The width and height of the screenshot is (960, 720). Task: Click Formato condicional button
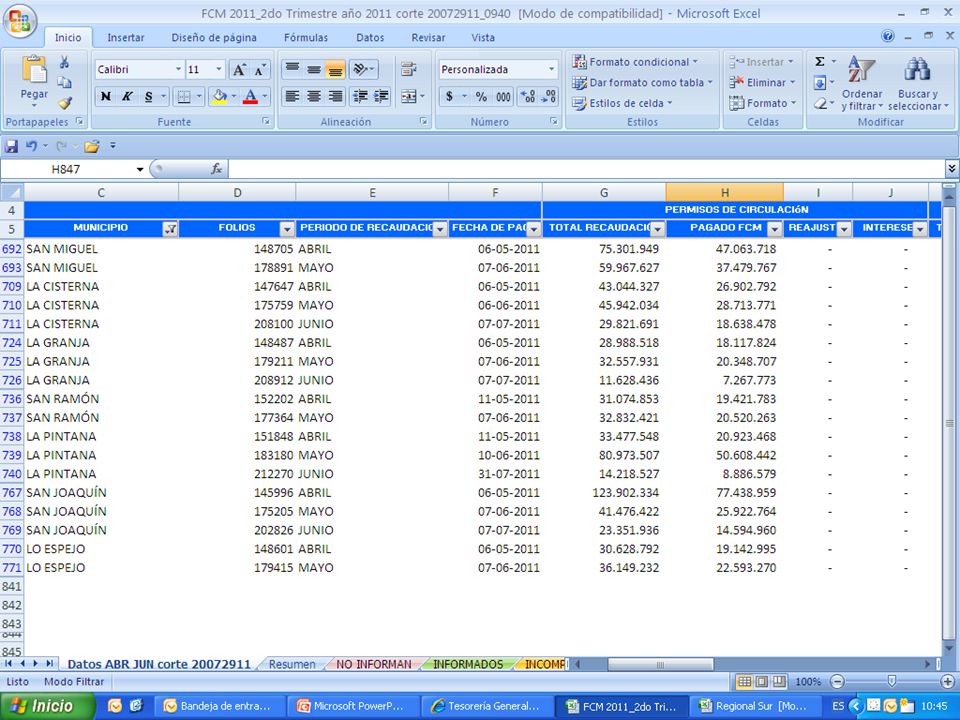636,62
